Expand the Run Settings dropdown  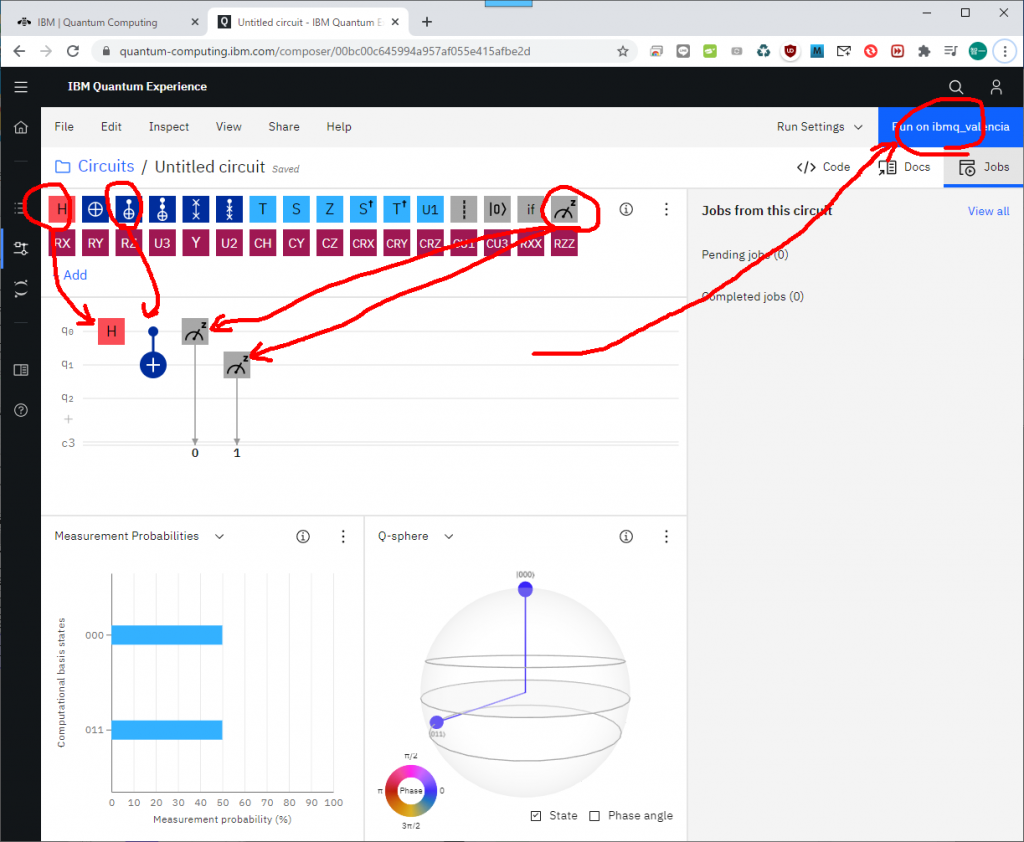coord(819,127)
